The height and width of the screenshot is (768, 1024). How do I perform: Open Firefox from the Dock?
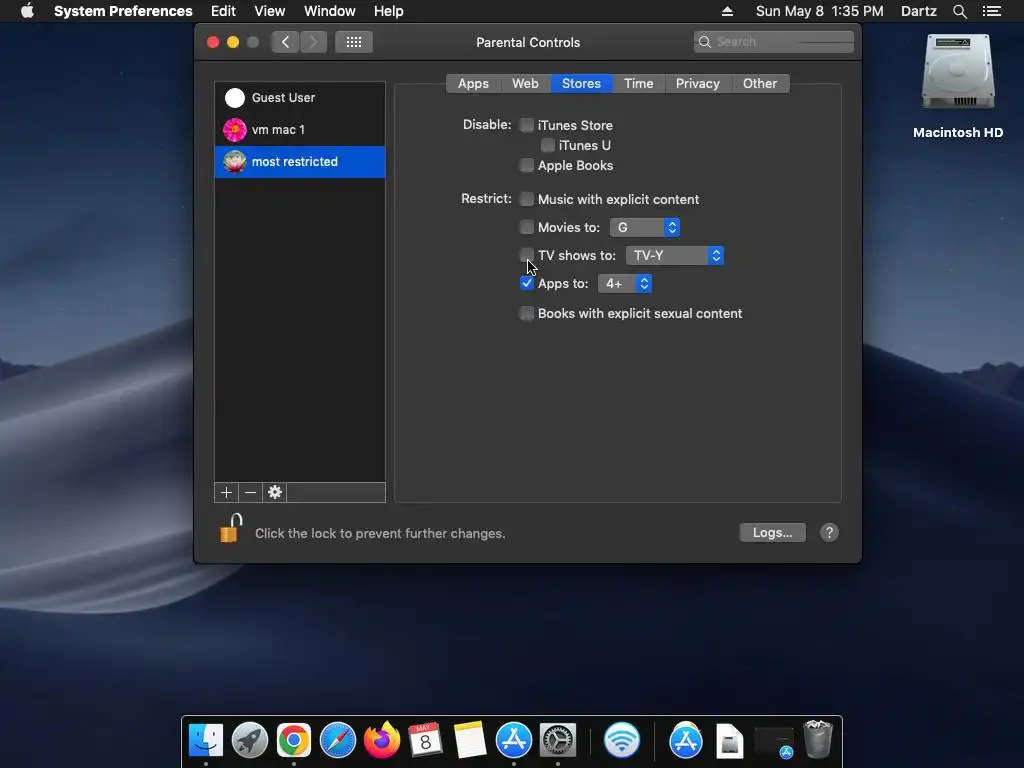point(382,740)
